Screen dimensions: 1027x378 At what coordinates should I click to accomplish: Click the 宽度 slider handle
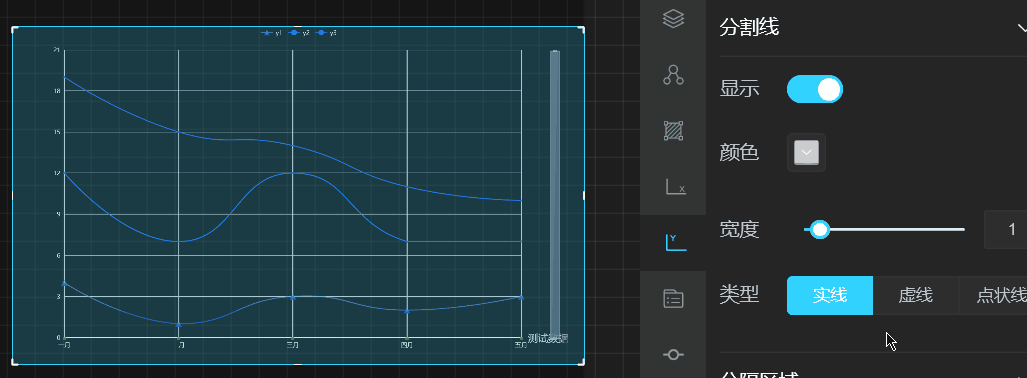point(819,229)
